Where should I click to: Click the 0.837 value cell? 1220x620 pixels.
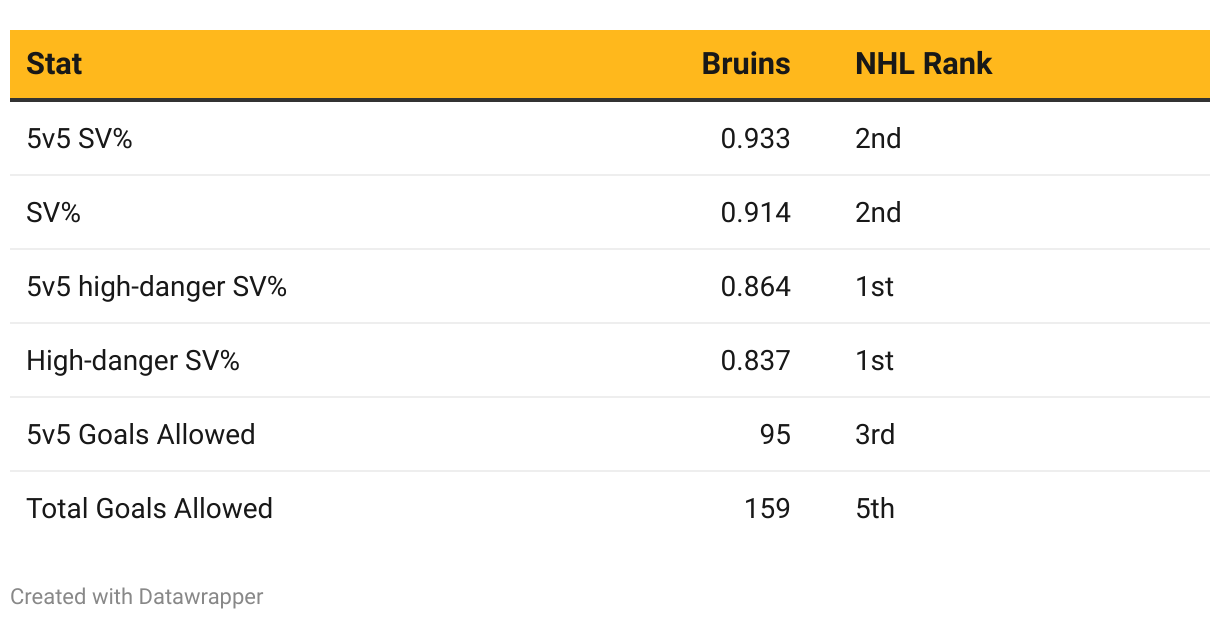pos(755,361)
